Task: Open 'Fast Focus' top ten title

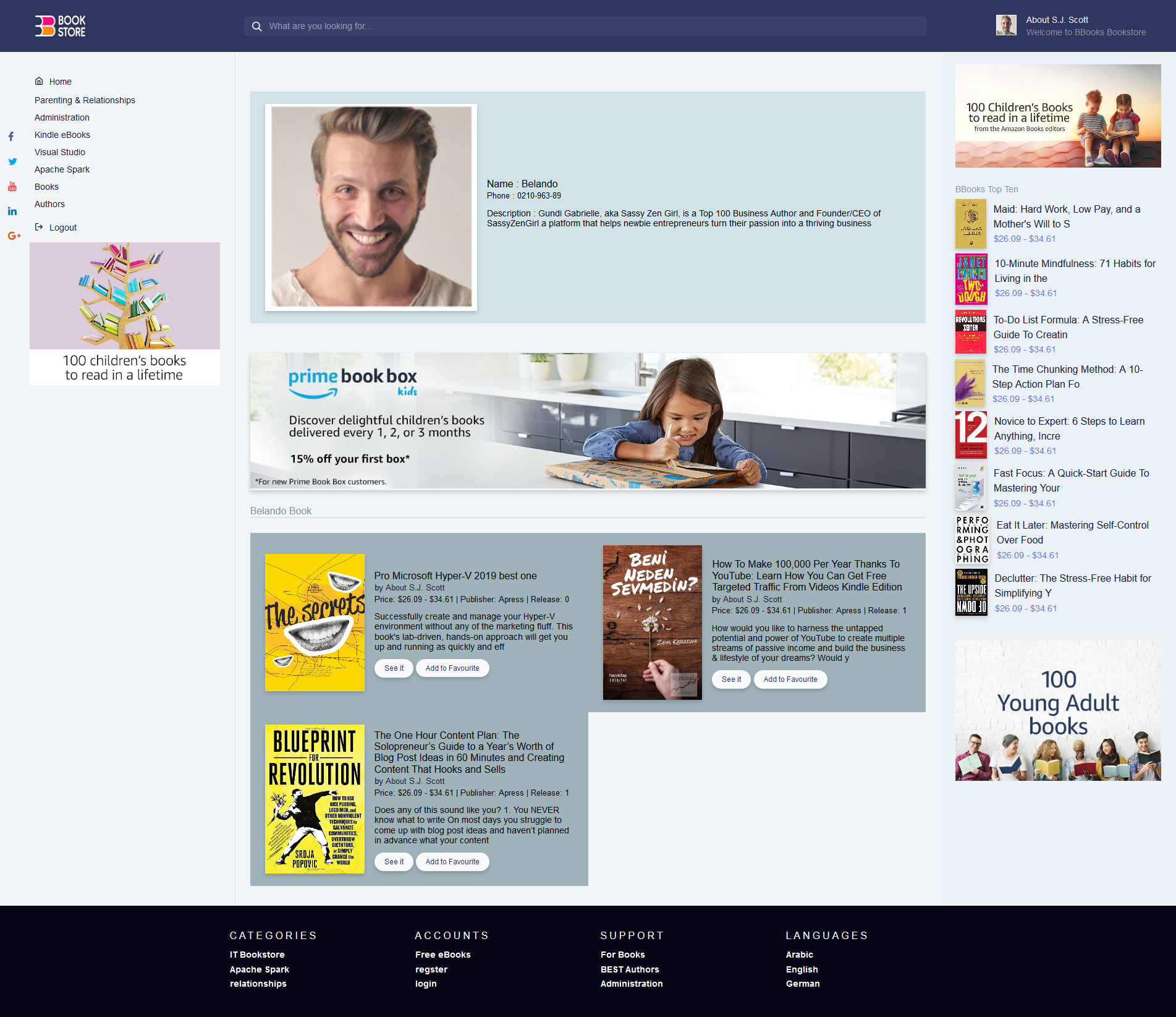Action: point(1071,480)
